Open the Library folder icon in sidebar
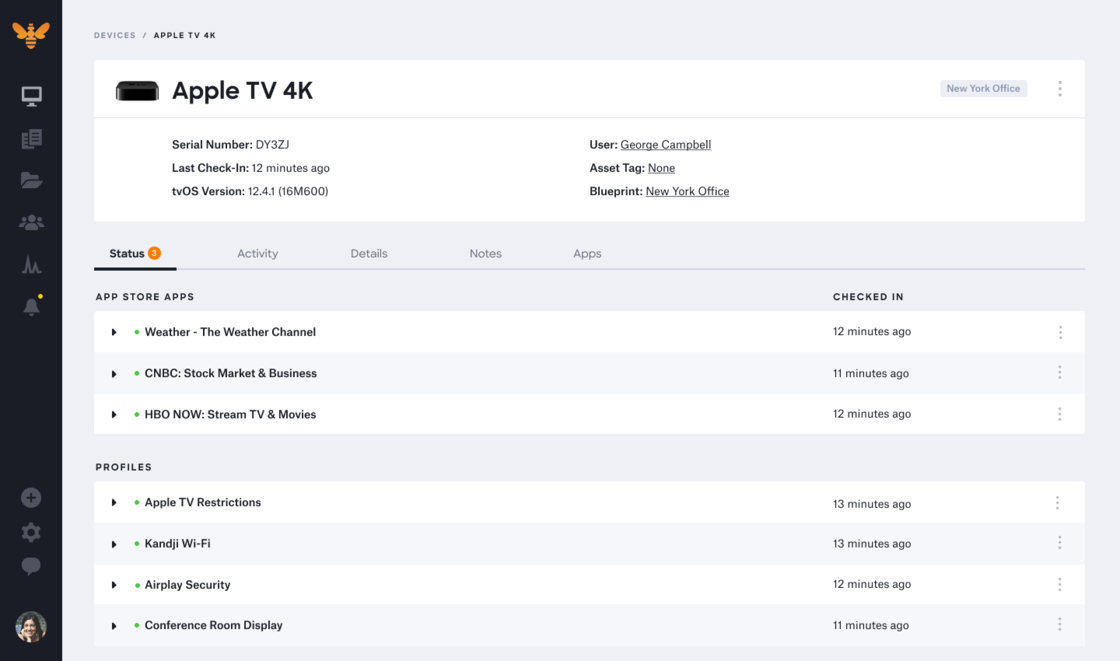This screenshot has height=661, width=1120. (31, 180)
